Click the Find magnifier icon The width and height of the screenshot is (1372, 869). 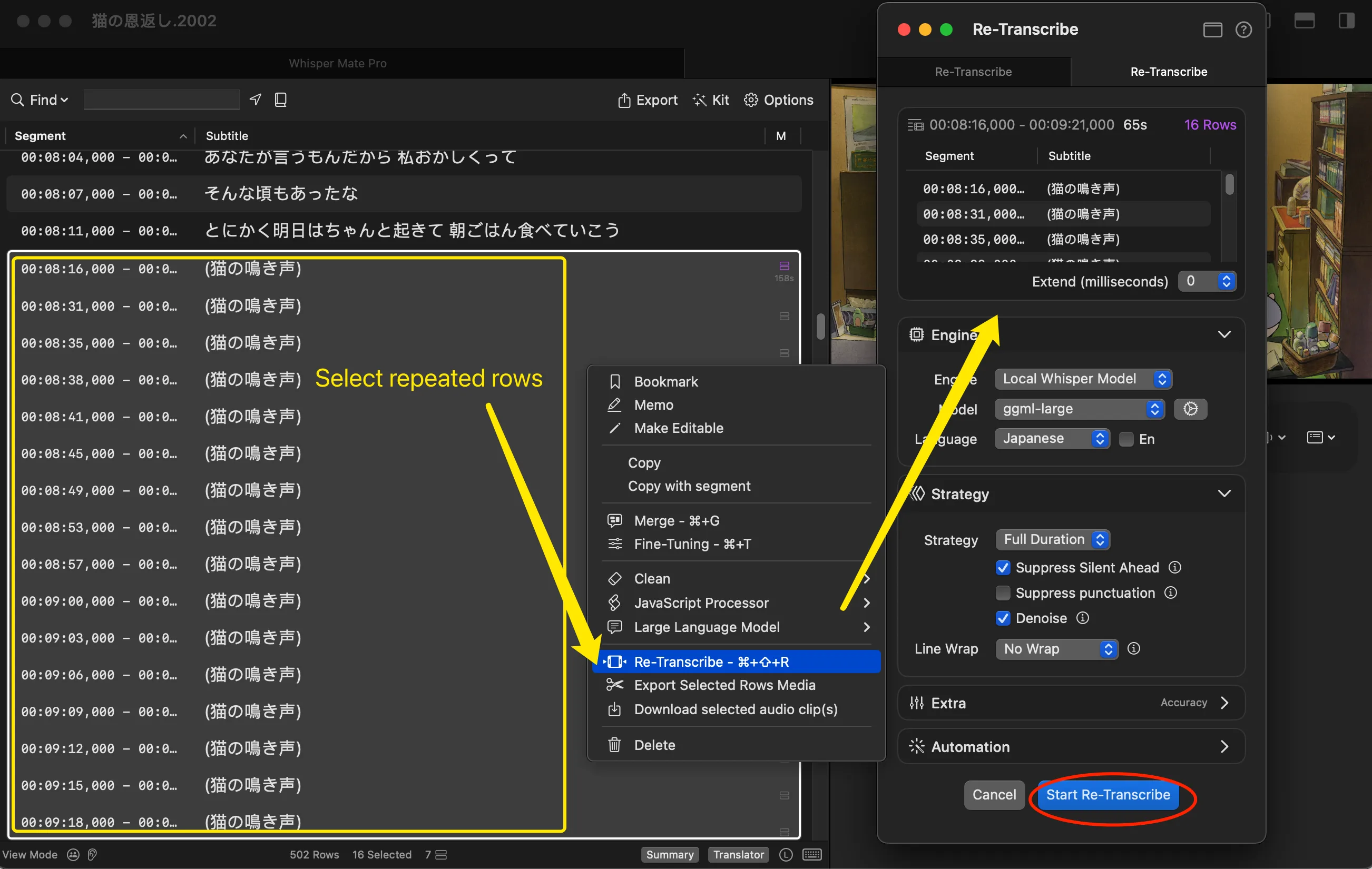click(x=17, y=99)
